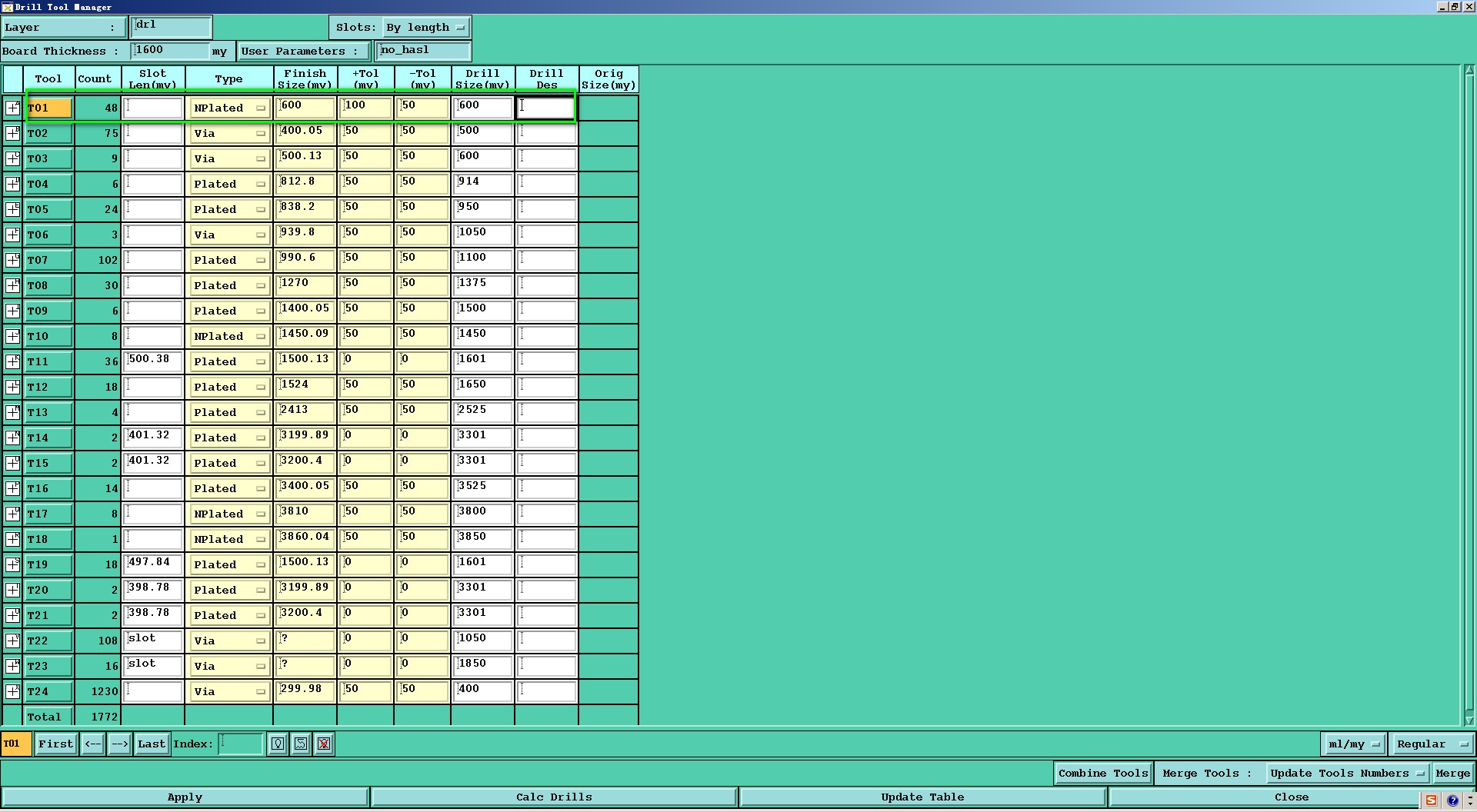Open the Update Tools Numbers dropdown
This screenshot has width=1477, height=812.
[1347, 774]
